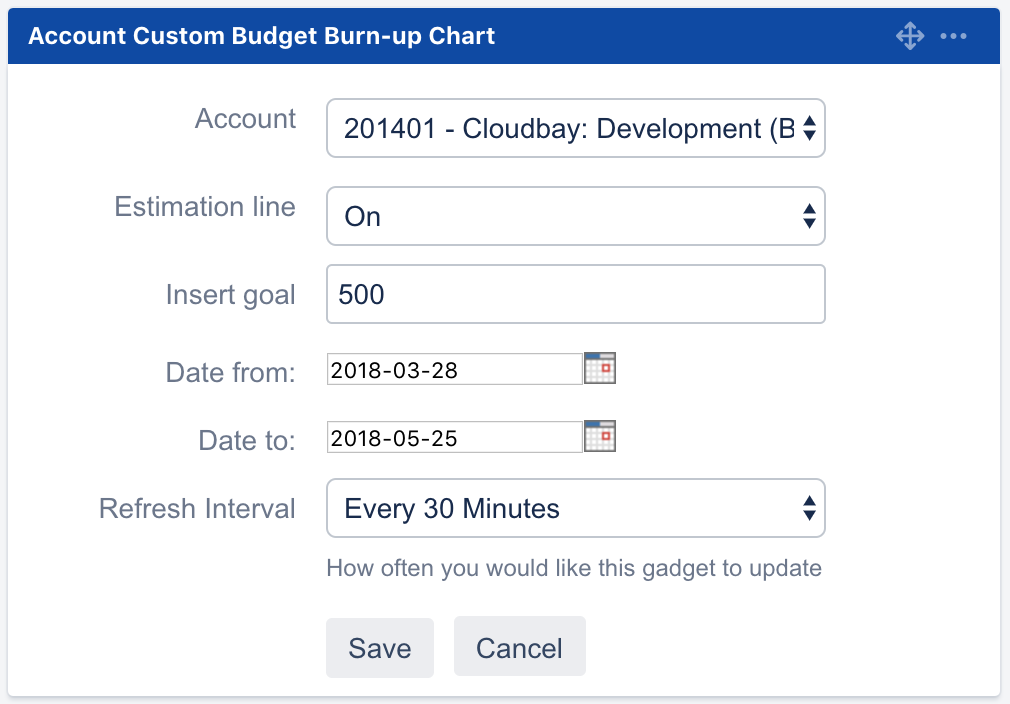Image resolution: width=1010 pixels, height=704 pixels.
Task: Click the Date to: label
Action: tap(246, 440)
